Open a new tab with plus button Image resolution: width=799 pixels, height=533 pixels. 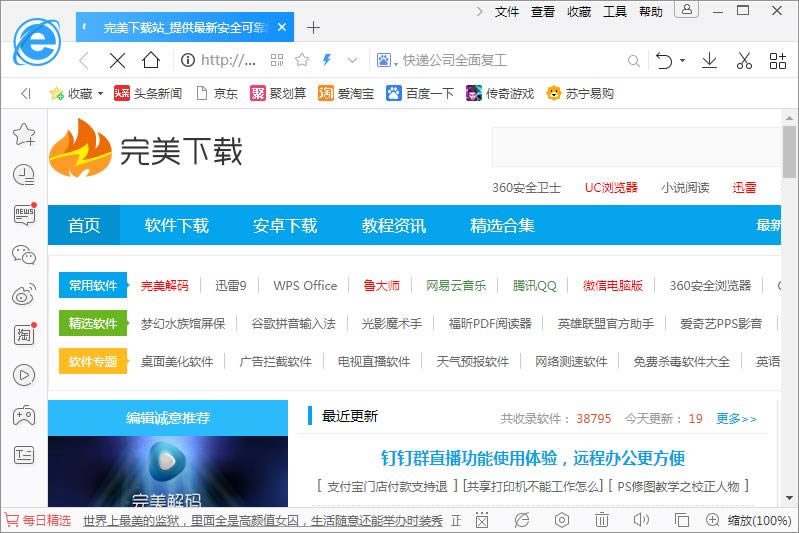313,27
